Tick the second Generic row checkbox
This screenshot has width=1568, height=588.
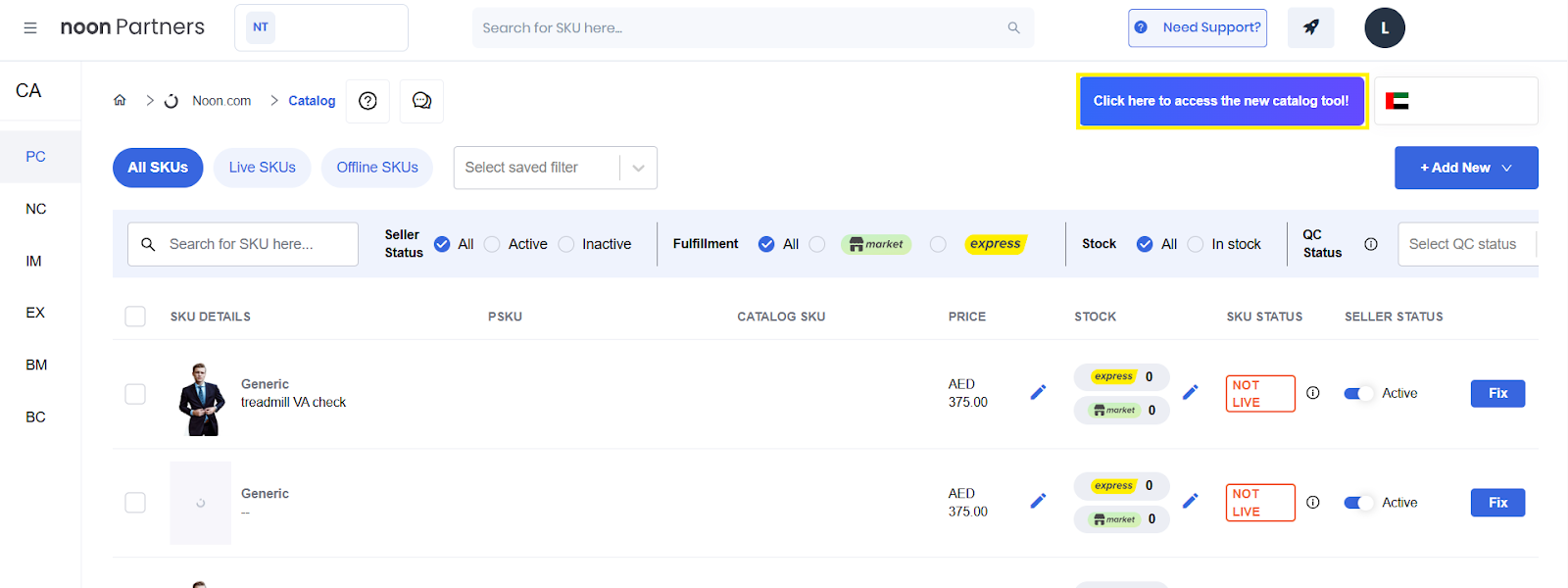pyautogui.click(x=135, y=503)
